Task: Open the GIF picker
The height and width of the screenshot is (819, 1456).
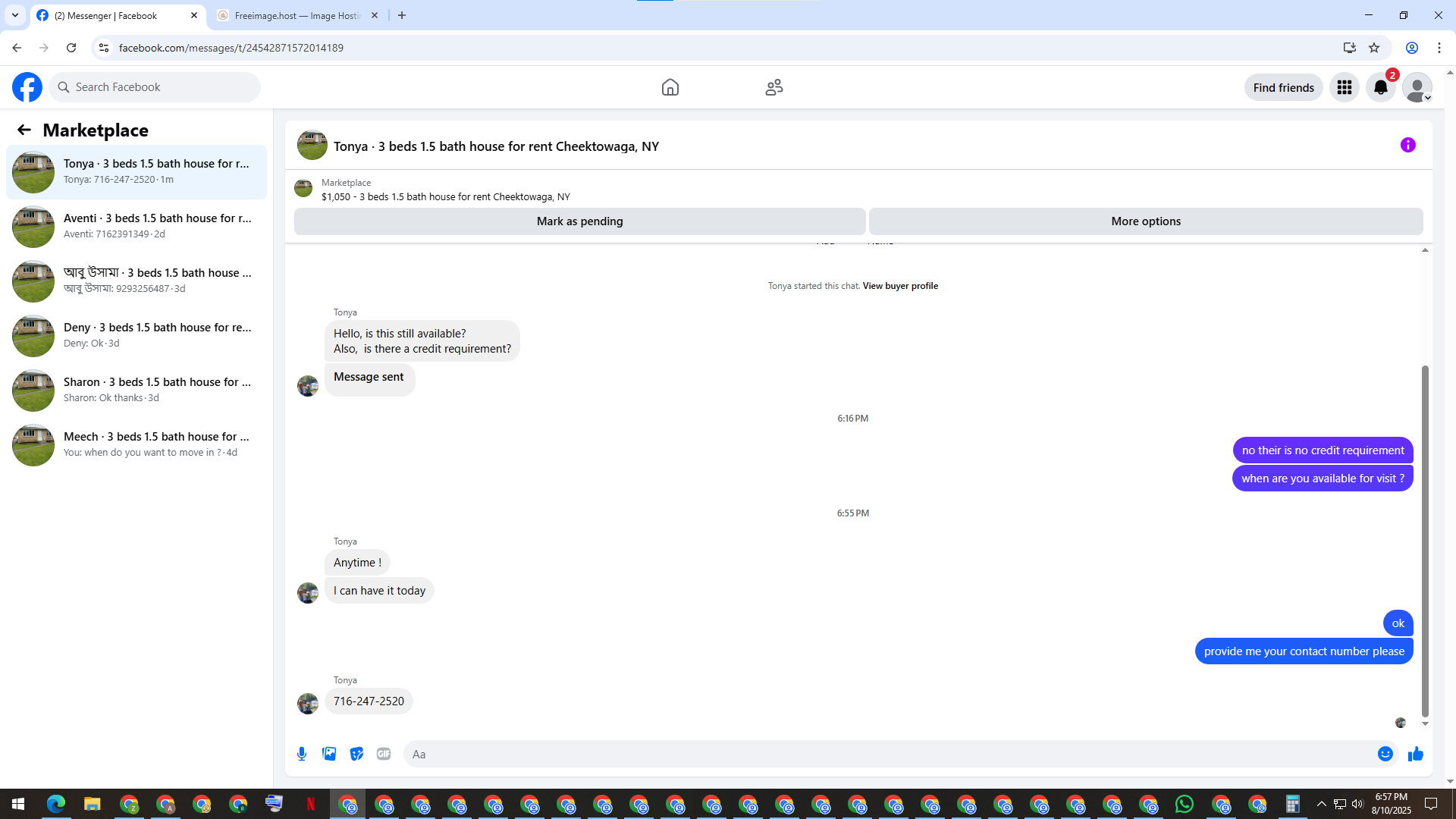Action: (x=384, y=754)
